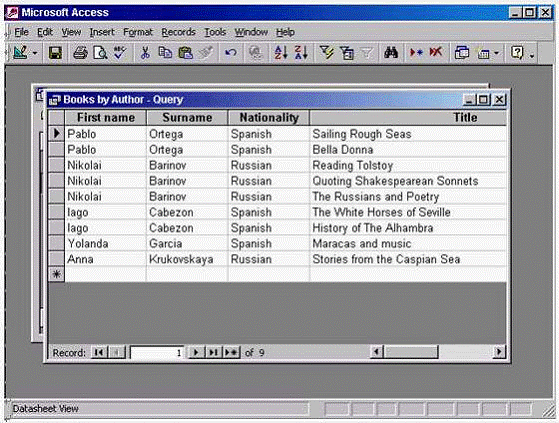
Task: Click the Save toolbar icon
Action: pos(55,53)
